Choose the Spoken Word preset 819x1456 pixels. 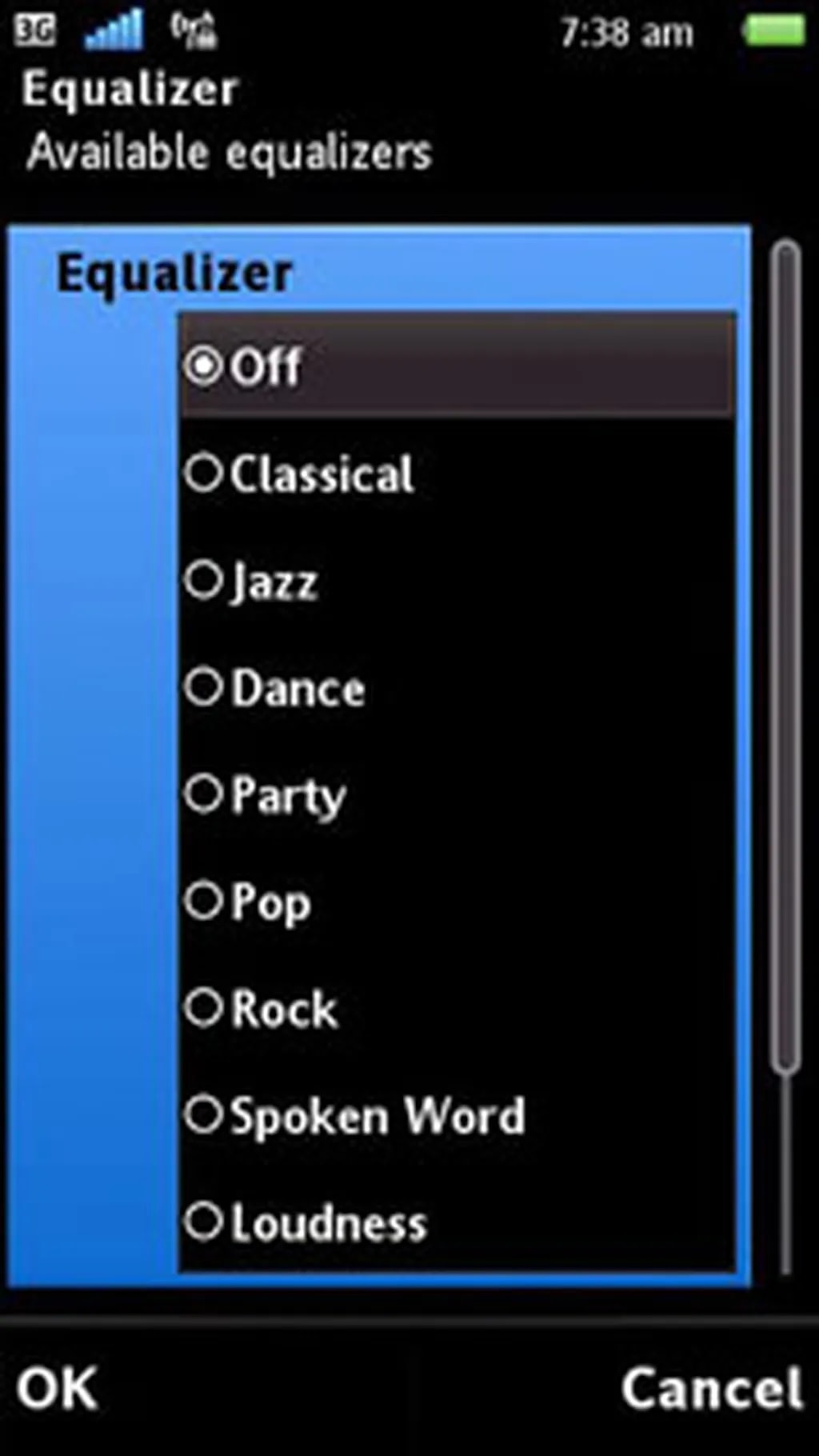[x=203, y=1114]
